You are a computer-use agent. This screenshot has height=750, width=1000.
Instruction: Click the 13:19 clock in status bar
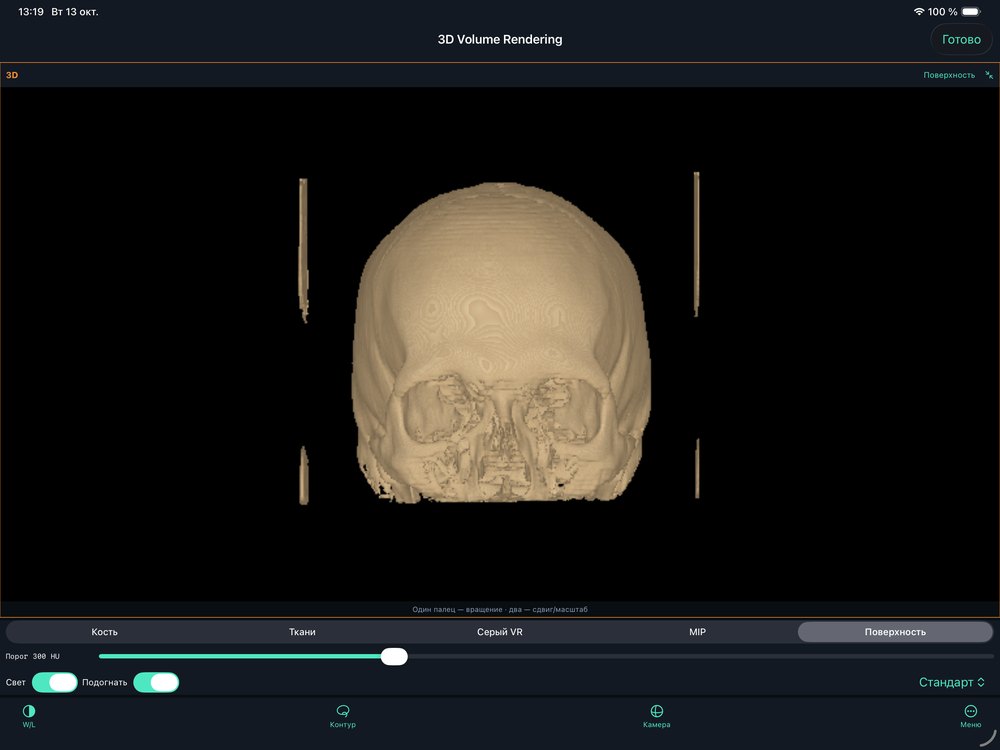(31, 11)
